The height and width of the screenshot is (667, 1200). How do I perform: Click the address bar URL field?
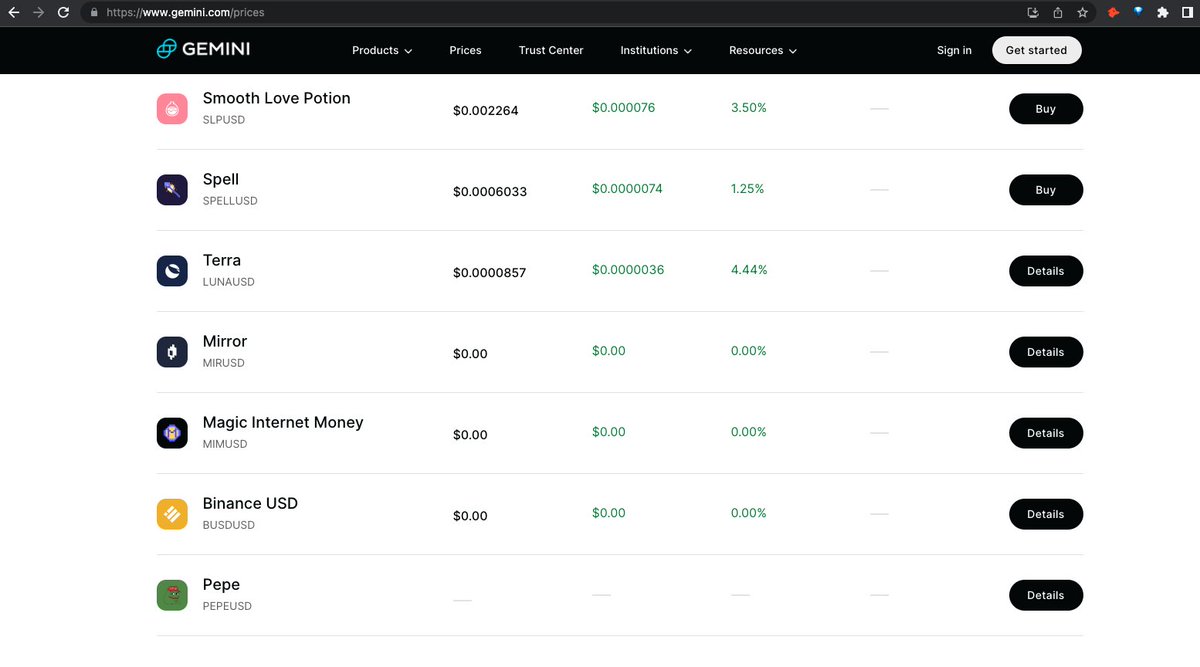550,13
